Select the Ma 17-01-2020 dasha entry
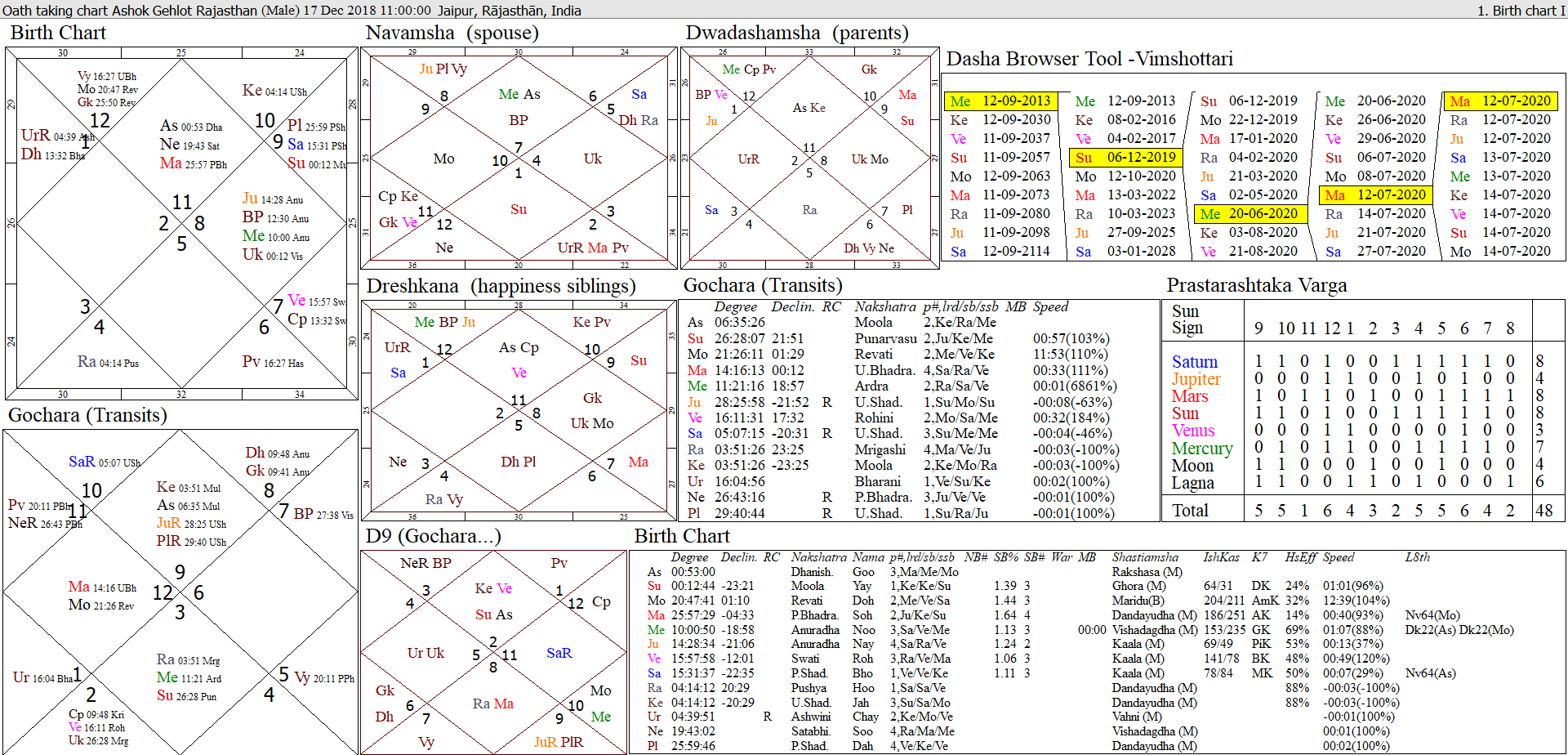Image resolution: width=1568 pixels, height=755 pixels. click(1249, 138)
